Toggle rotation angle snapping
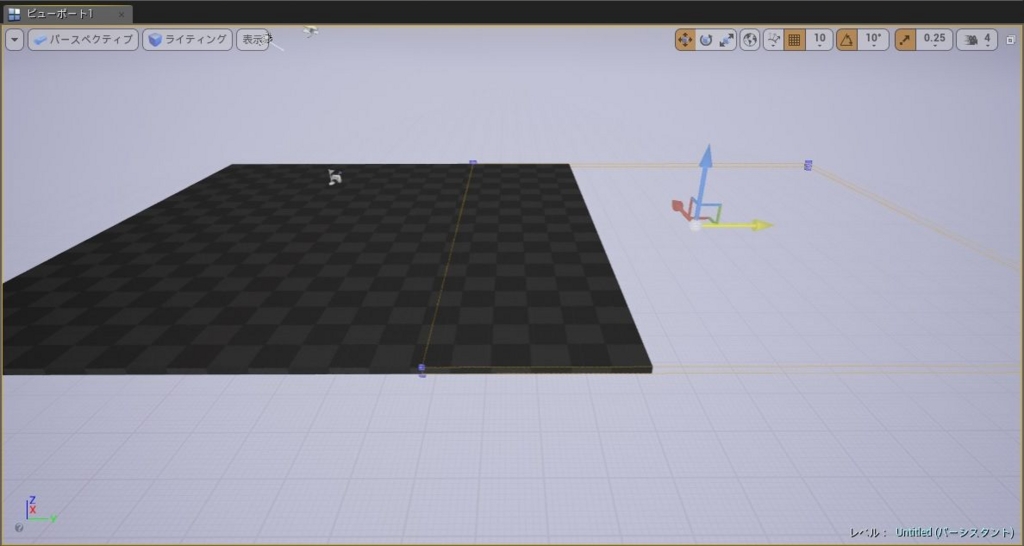Screen dimensions: 1024x546 pos(847,40)
